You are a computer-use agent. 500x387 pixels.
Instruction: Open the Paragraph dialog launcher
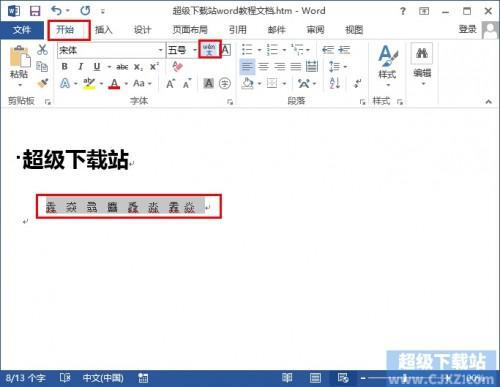(362, 102)
